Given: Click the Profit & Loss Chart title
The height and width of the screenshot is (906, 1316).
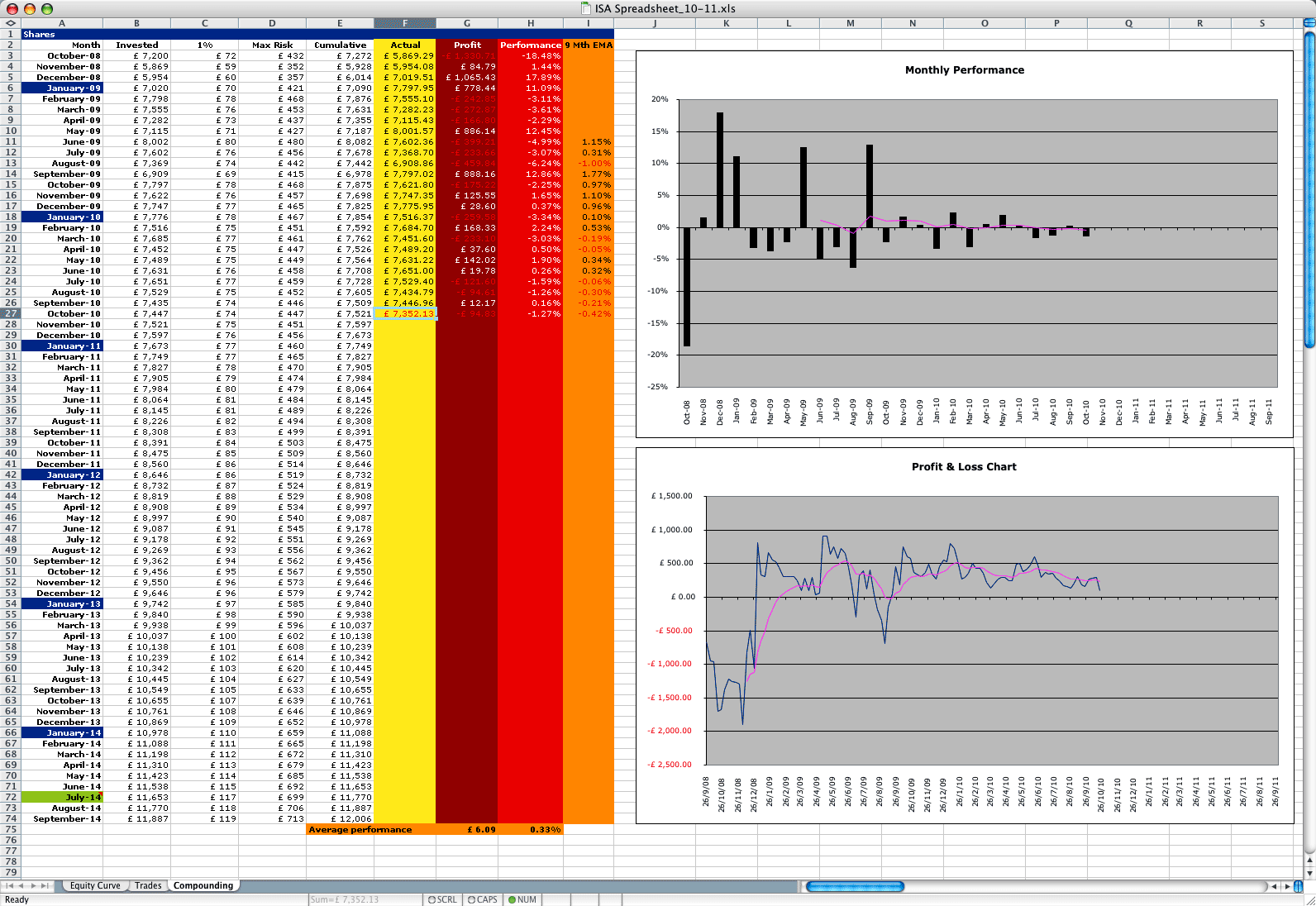Looking at the screenshot, I should (964, 467).
